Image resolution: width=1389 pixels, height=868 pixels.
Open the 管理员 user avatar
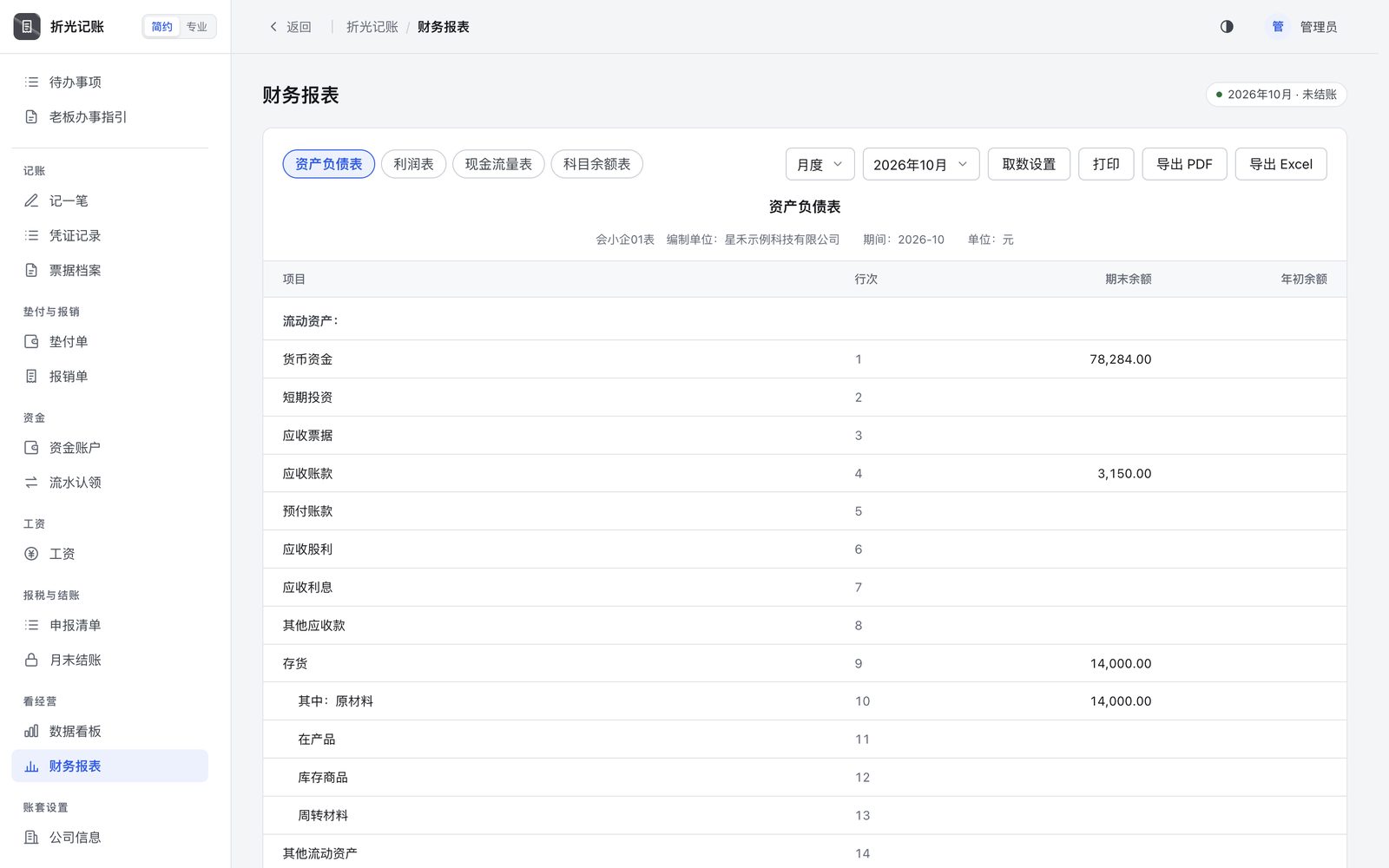tap(1277, 27)
